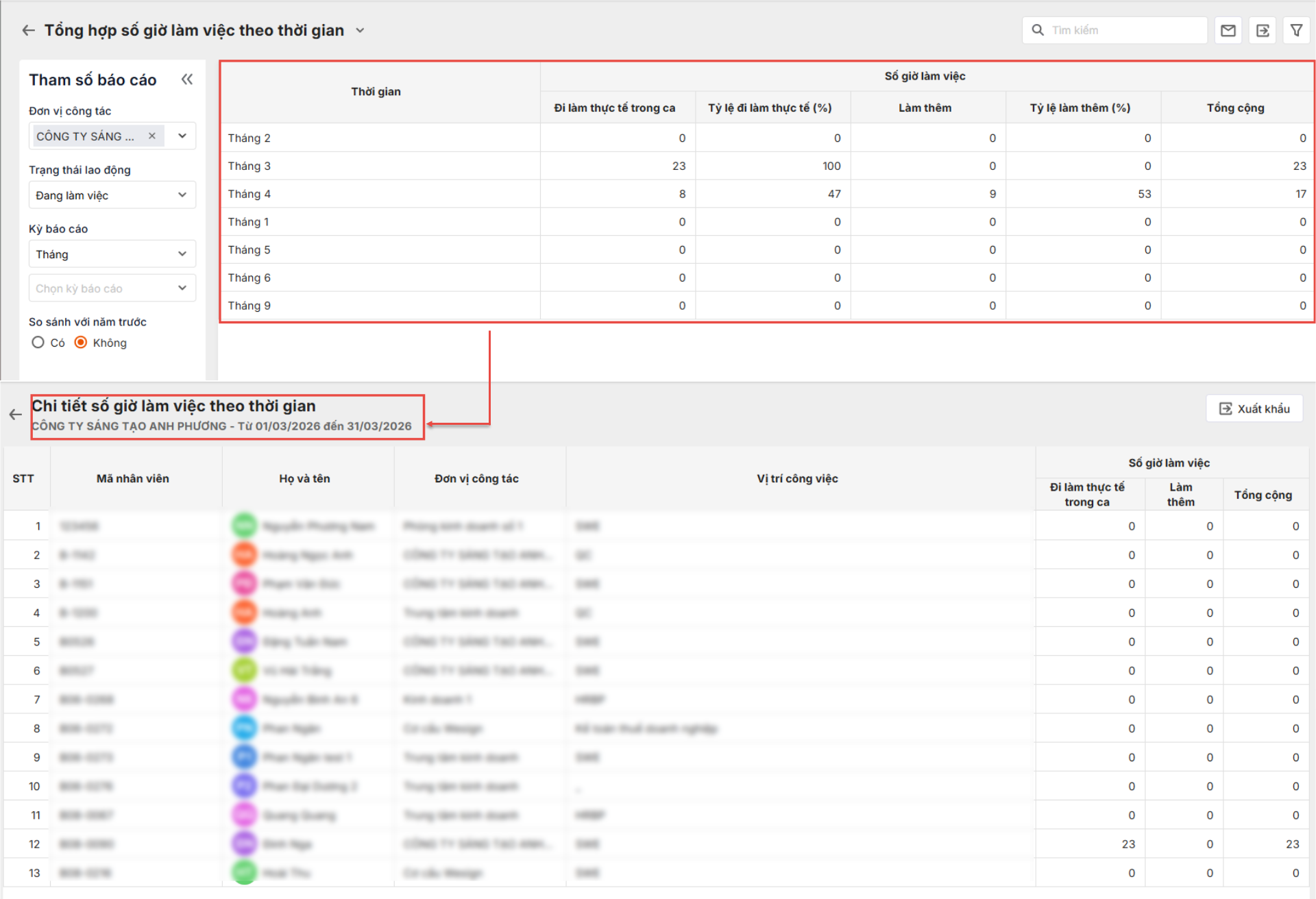Click the search magnifier icon
This screenshot has width=1316, height=899.
tap(1038, 30)
